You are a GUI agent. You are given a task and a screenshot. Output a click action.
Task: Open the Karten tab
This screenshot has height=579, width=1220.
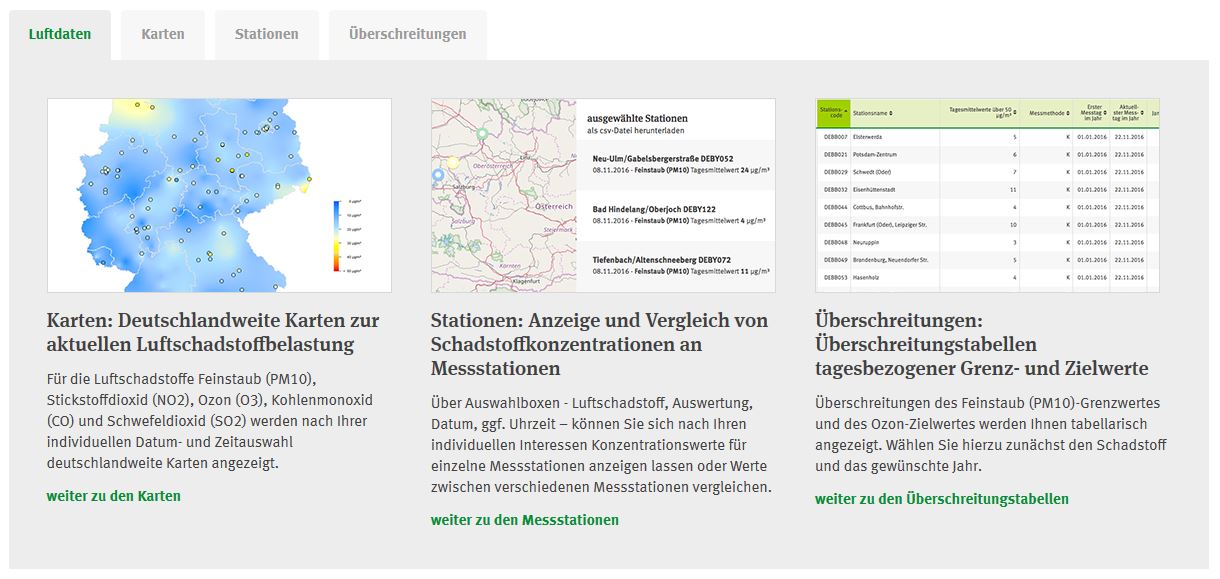click(x=163, y=34)
